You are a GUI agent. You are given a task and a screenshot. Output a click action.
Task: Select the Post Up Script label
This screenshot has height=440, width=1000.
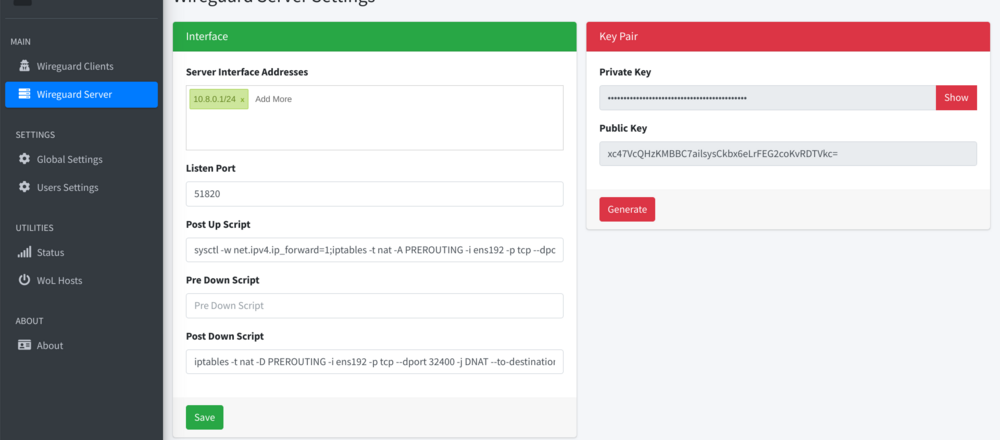218,224
